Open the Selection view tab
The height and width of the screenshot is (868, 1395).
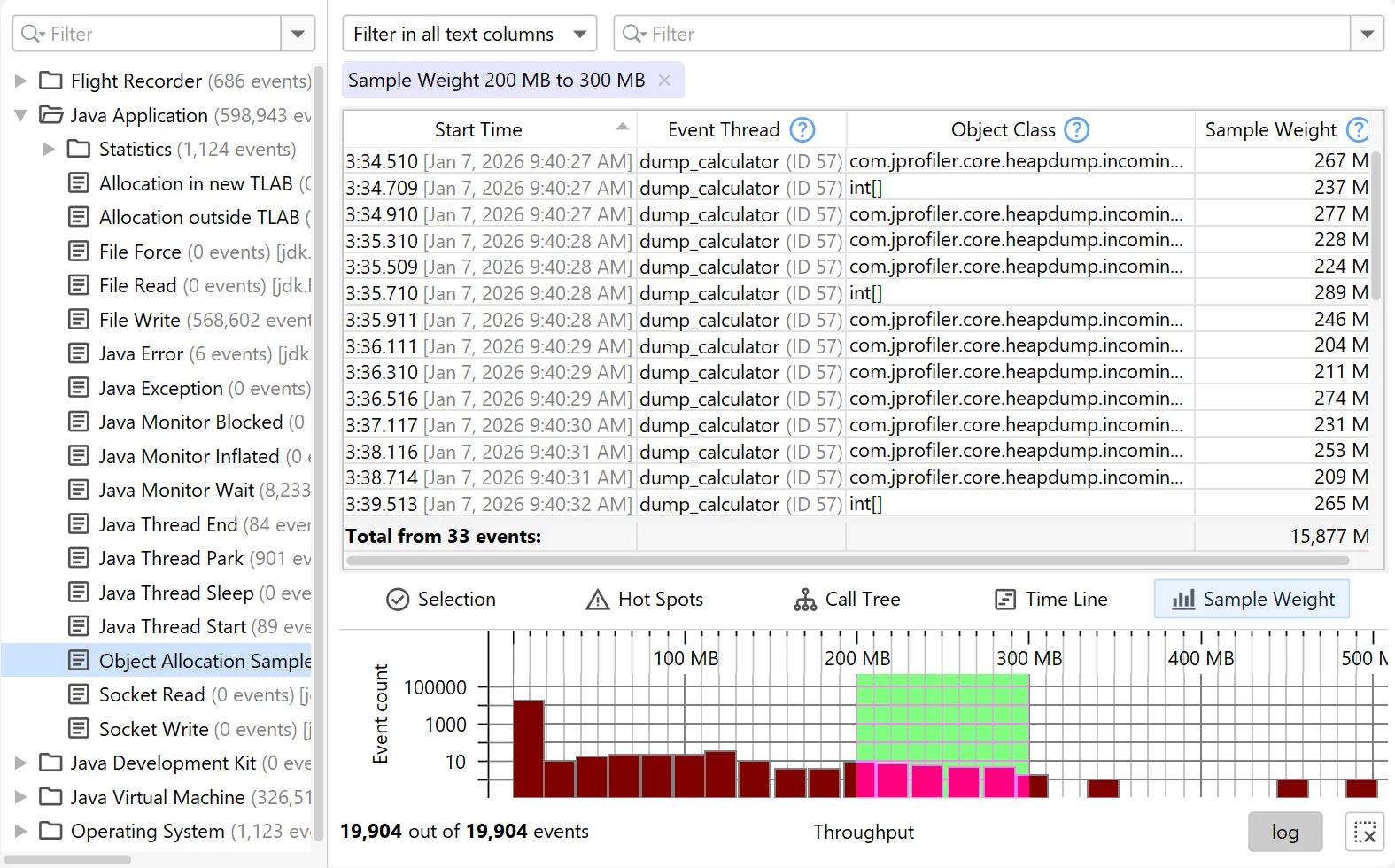[x=441, y=600]
